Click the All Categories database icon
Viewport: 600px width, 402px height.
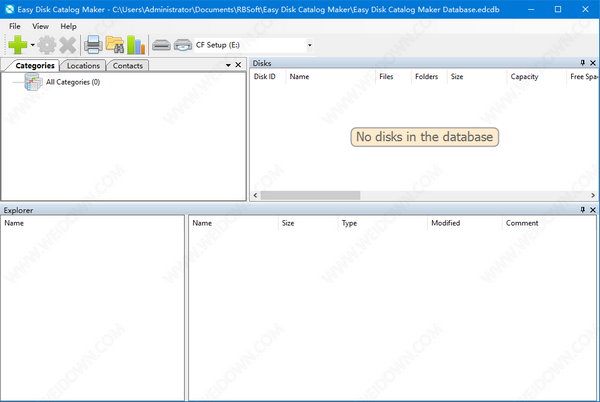pyautogui.click(x=33, y=81)
